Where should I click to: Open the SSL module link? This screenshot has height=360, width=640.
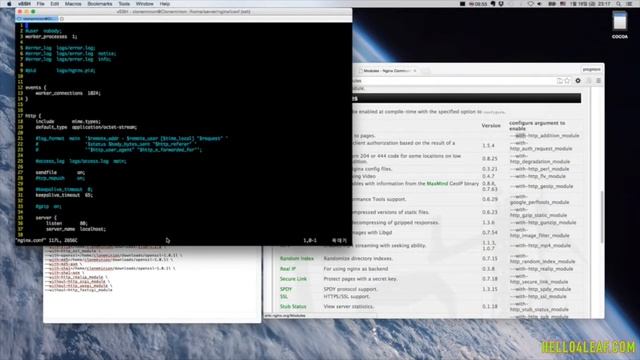click(284, 296)
